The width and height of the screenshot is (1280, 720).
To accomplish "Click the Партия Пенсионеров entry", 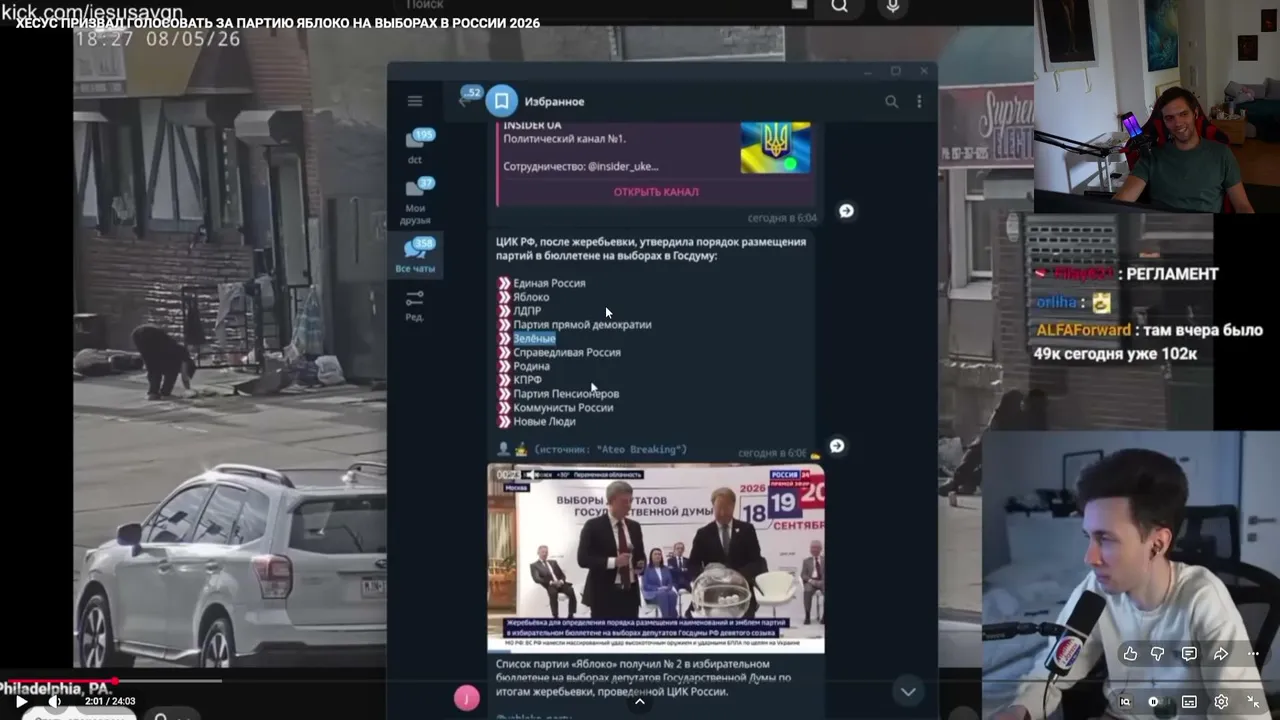I will click(x=566, y=394).
